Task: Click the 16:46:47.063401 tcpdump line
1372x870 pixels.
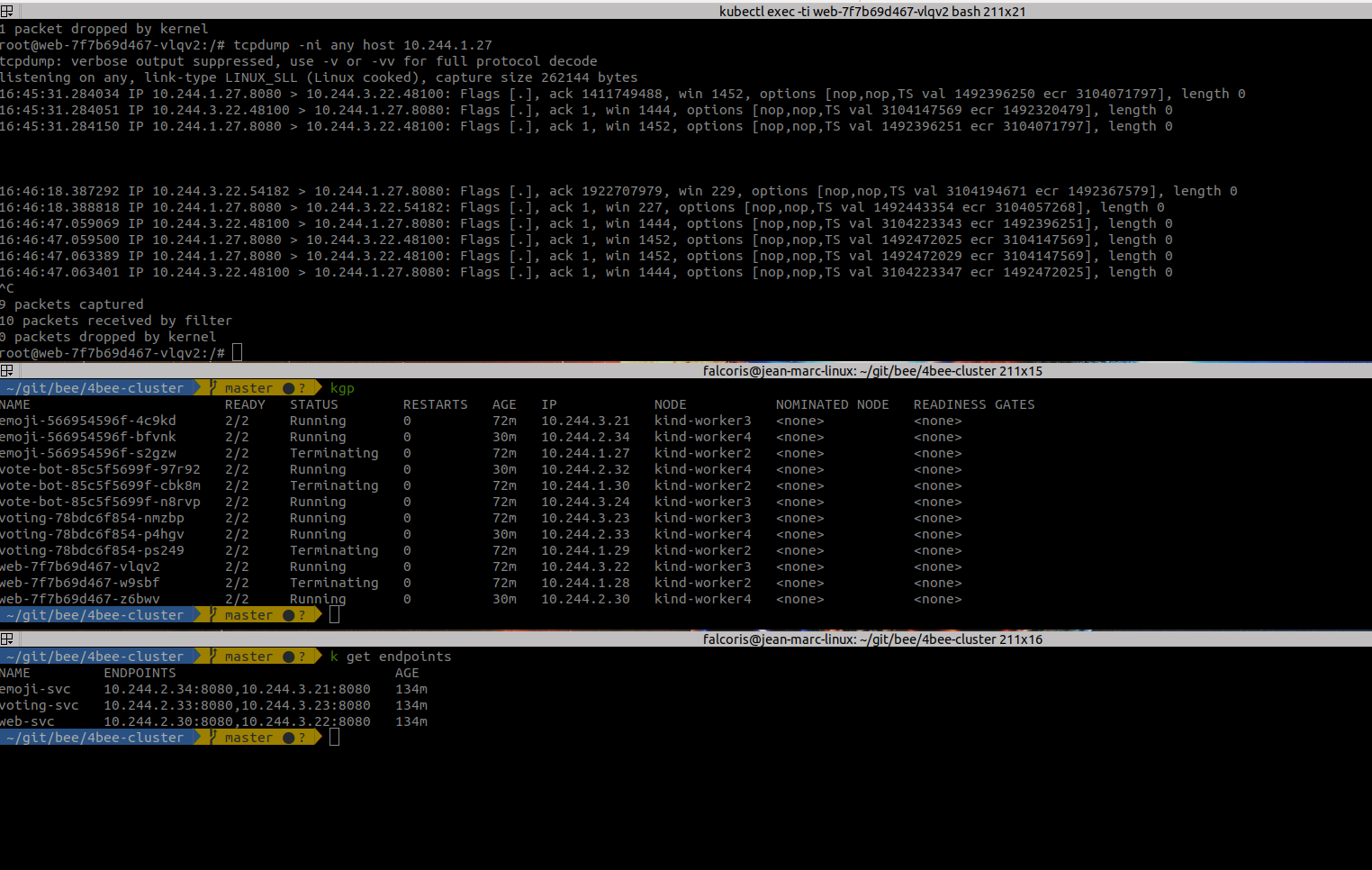Action: (x=586, y=272)
